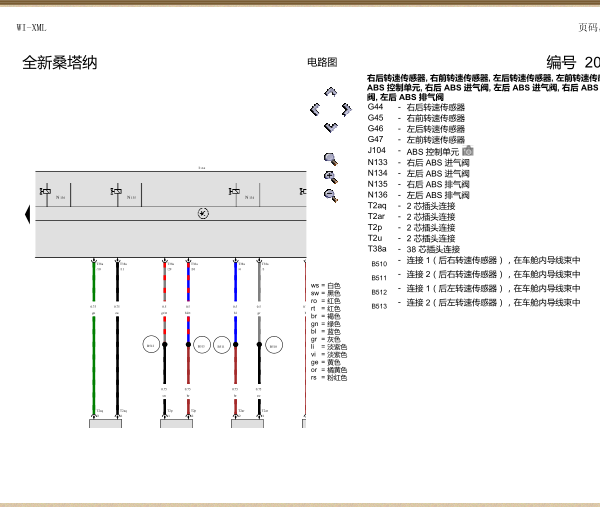600x513 pixels.
Task: Click the green wire in the diagram
Action: [x=94, y=337]
